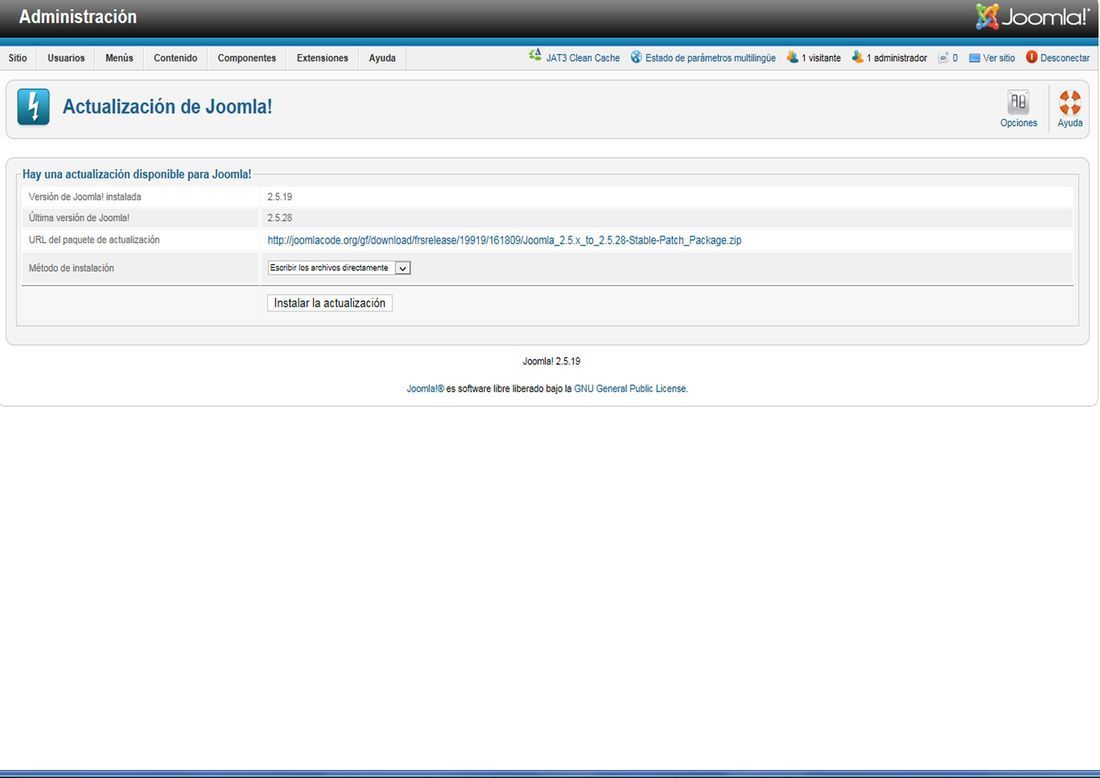
Task: Click the messages icon showing 0
Action: [944, 58]
